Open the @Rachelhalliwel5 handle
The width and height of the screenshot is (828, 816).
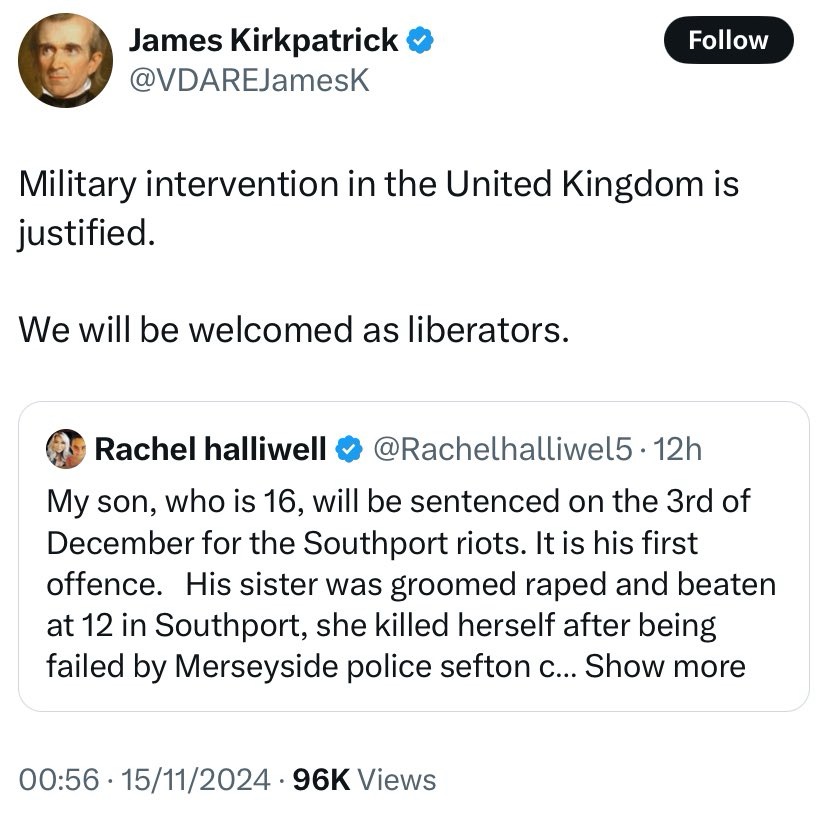coord(502,450)
